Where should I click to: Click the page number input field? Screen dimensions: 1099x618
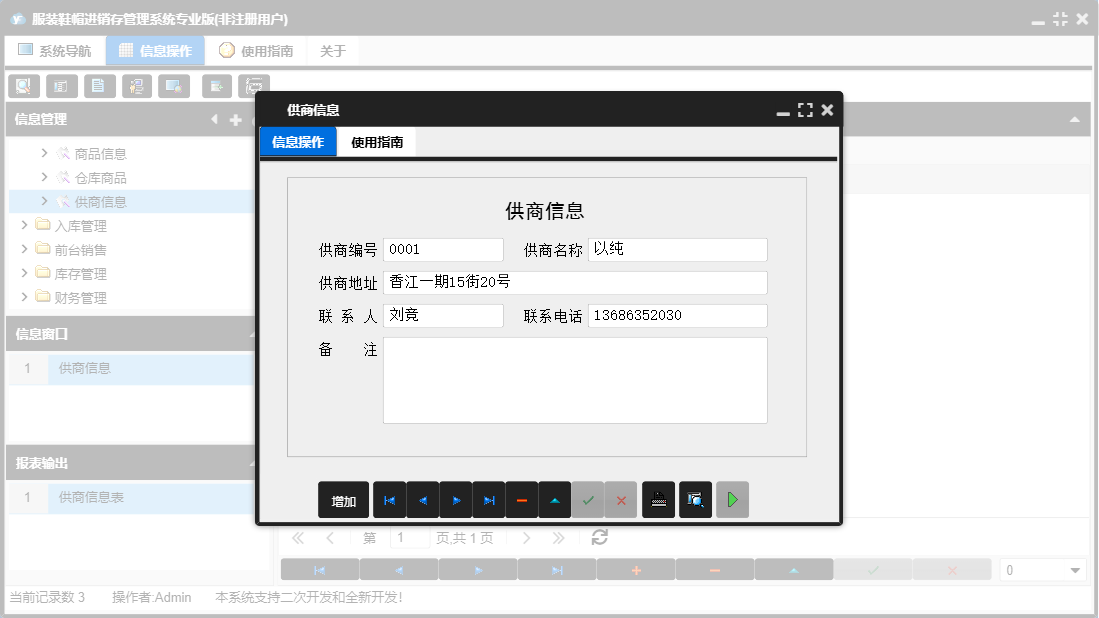(x=409, y=537)
